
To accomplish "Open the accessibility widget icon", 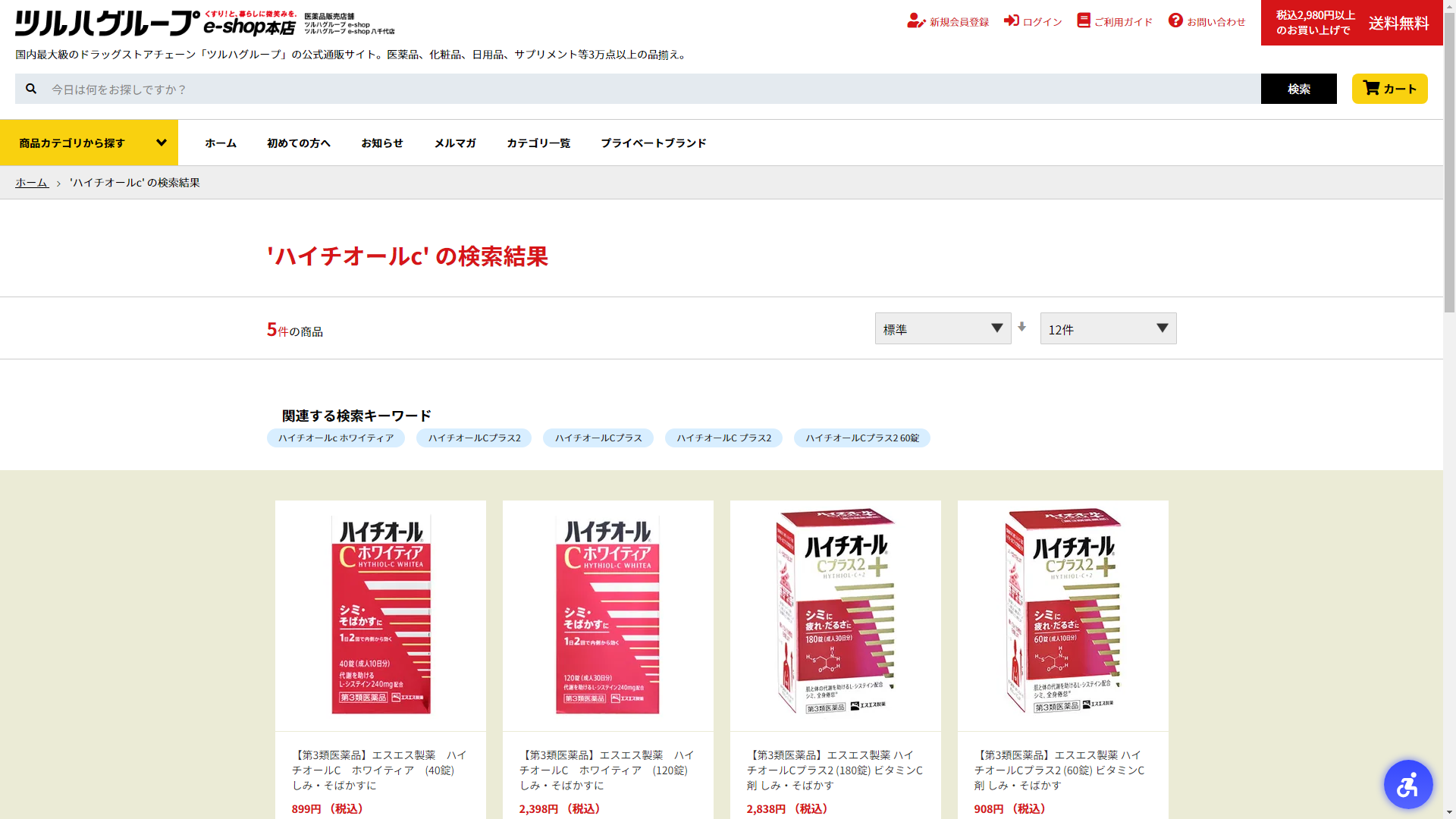I will (x=1407, y=784).
